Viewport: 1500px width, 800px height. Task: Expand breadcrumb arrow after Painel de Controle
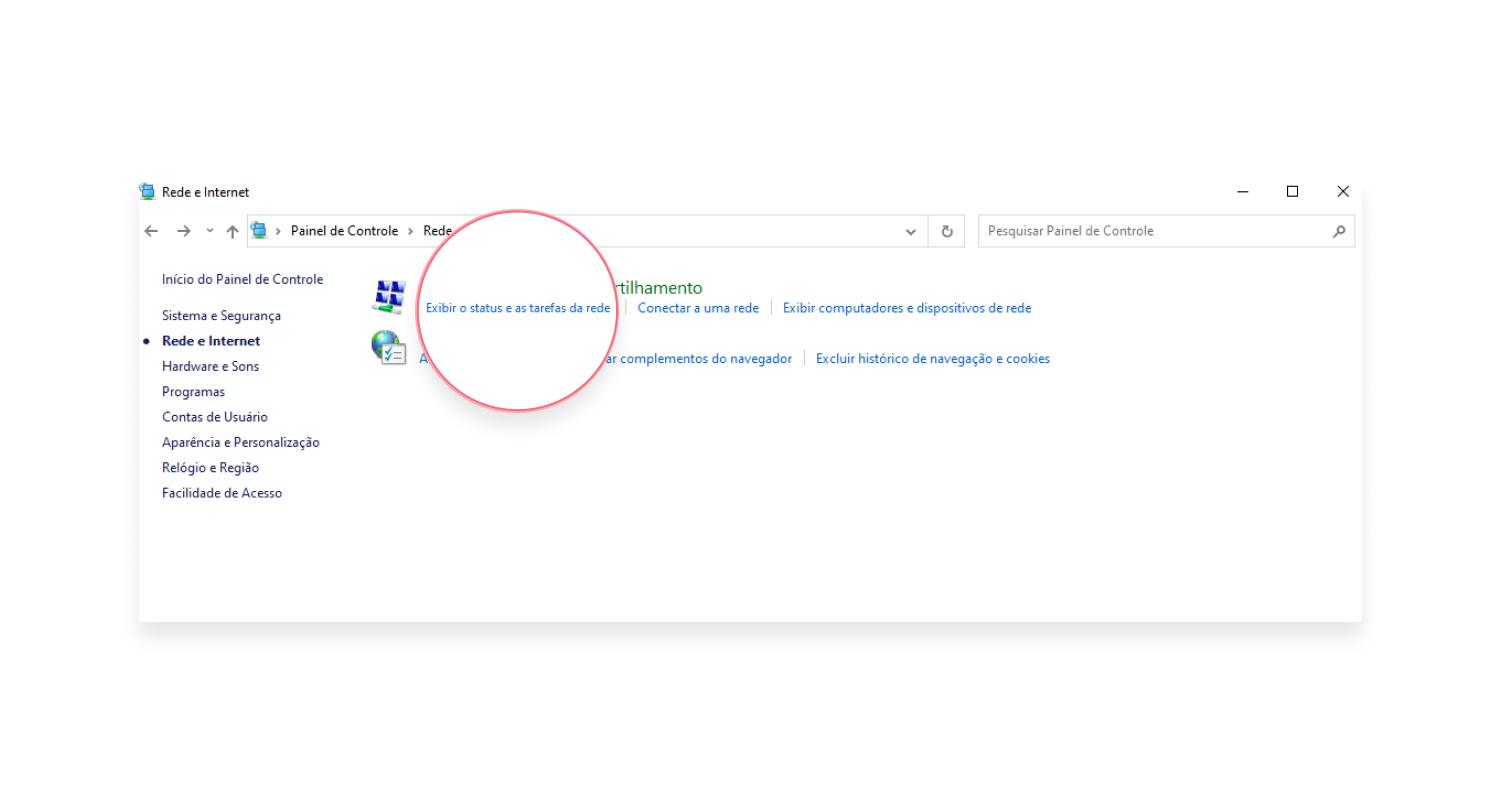411,231
